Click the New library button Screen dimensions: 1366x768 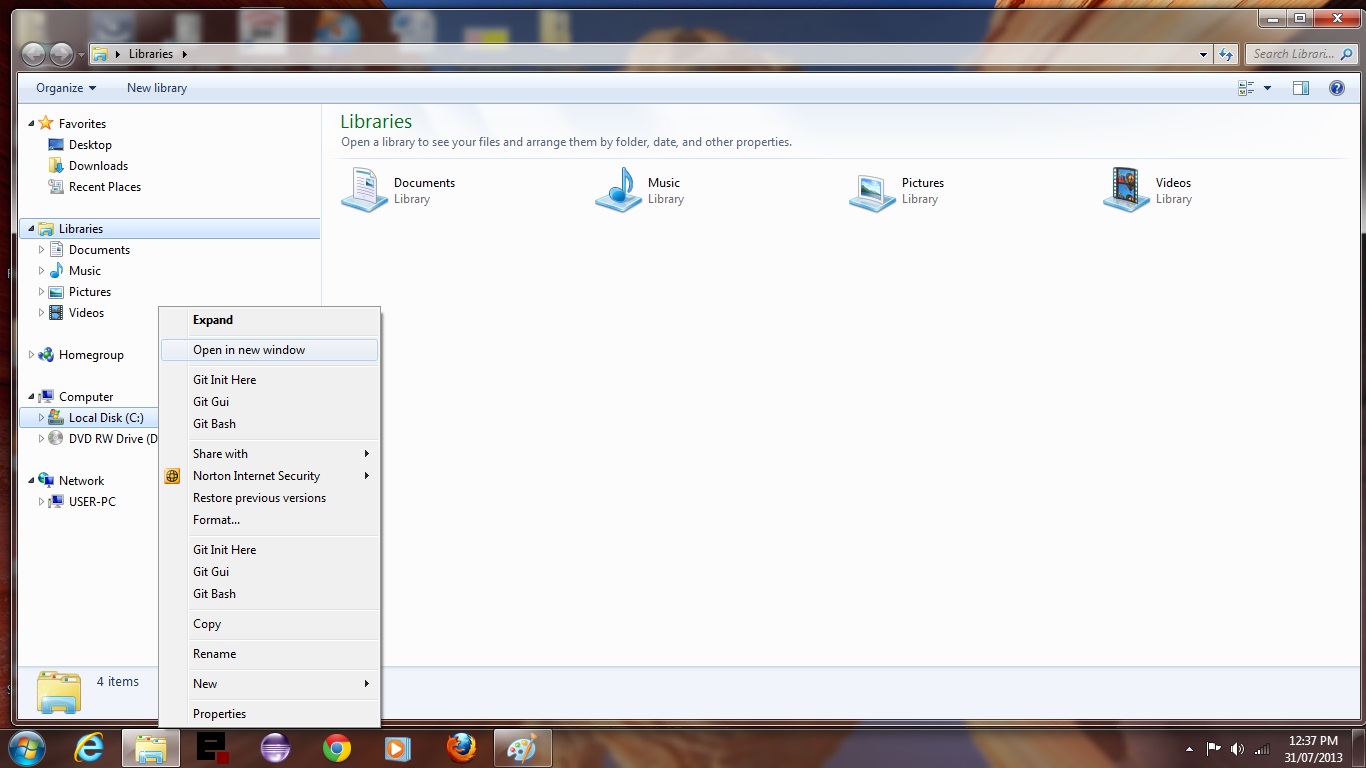coord(157,88)
